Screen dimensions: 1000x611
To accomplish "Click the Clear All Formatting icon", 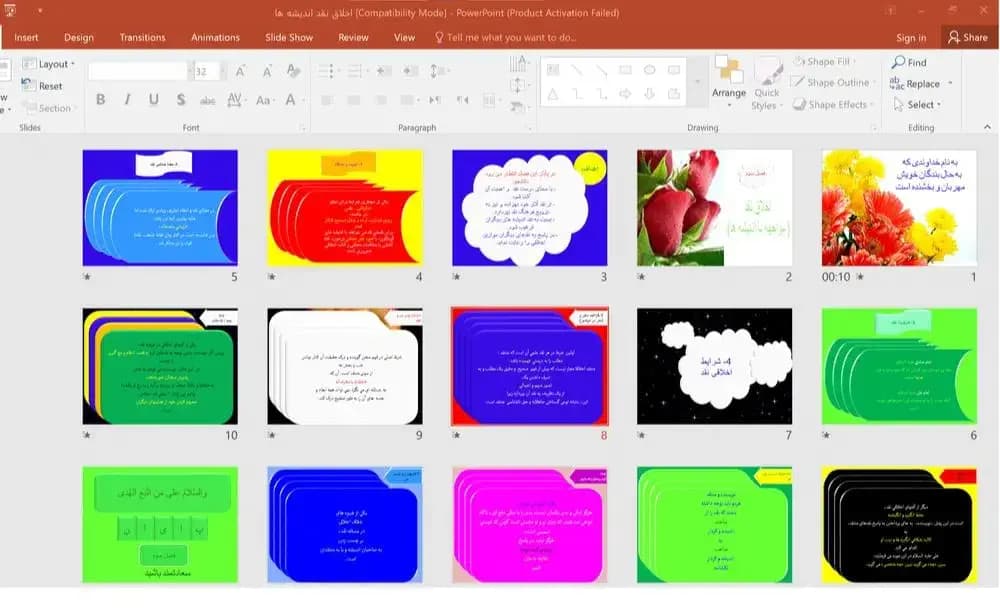I will click(293, 71).
